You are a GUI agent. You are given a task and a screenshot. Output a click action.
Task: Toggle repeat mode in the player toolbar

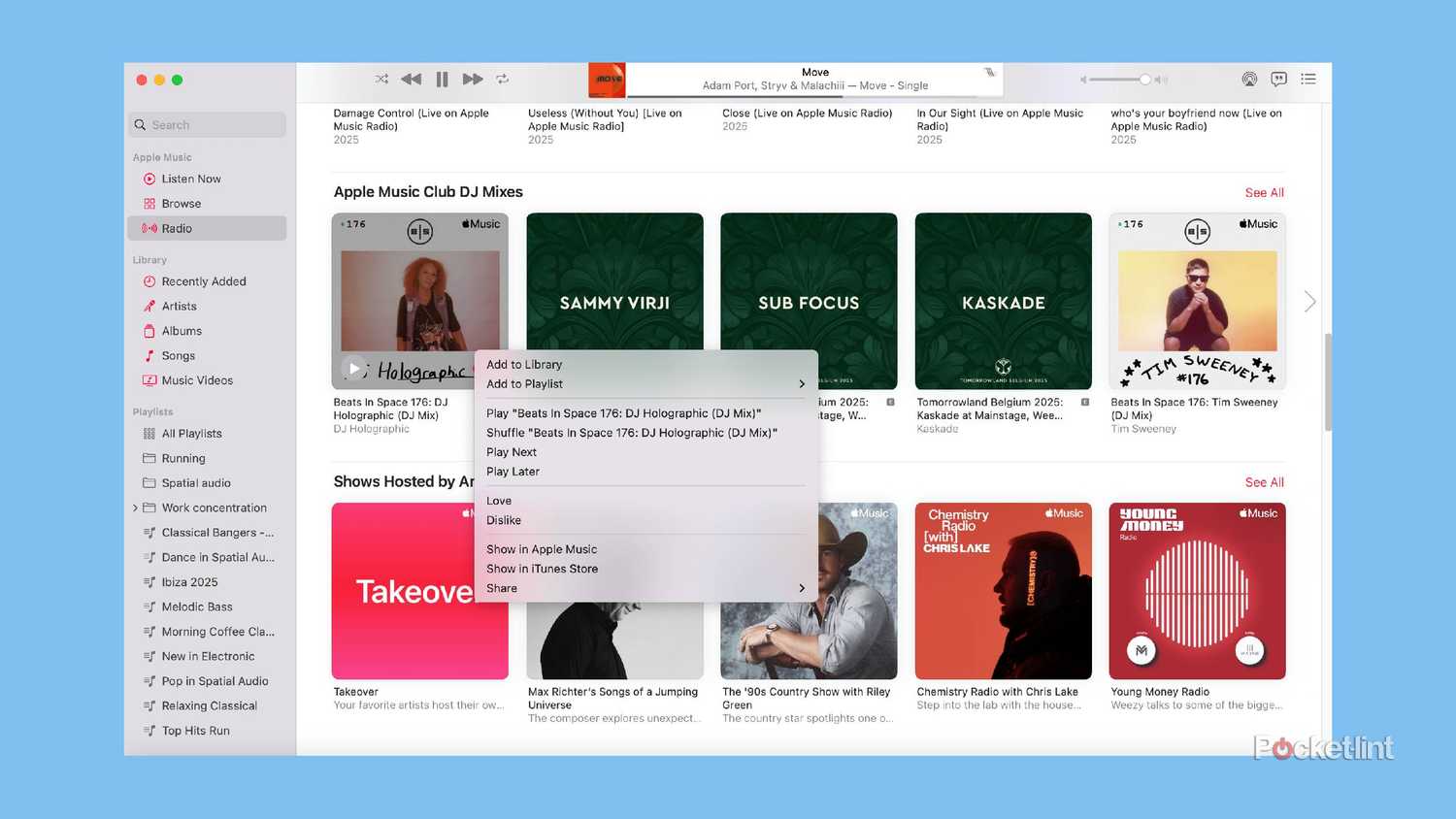(x=503, y=79)
